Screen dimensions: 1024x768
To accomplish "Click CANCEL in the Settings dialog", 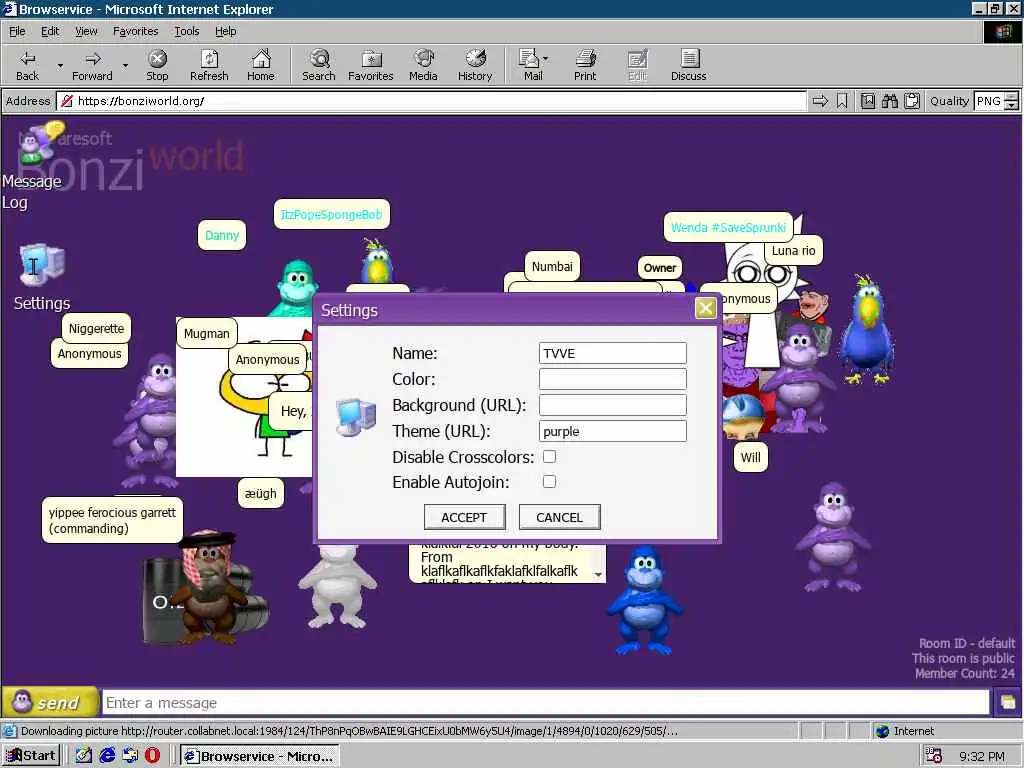I will 559,517.
